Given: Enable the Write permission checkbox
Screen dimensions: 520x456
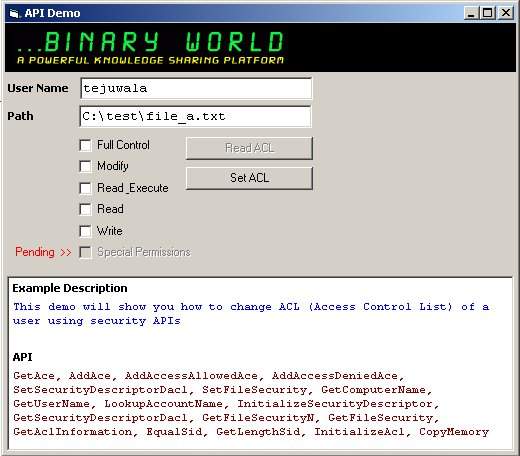Looking at the screenshot, I should (x=85, y=231).
